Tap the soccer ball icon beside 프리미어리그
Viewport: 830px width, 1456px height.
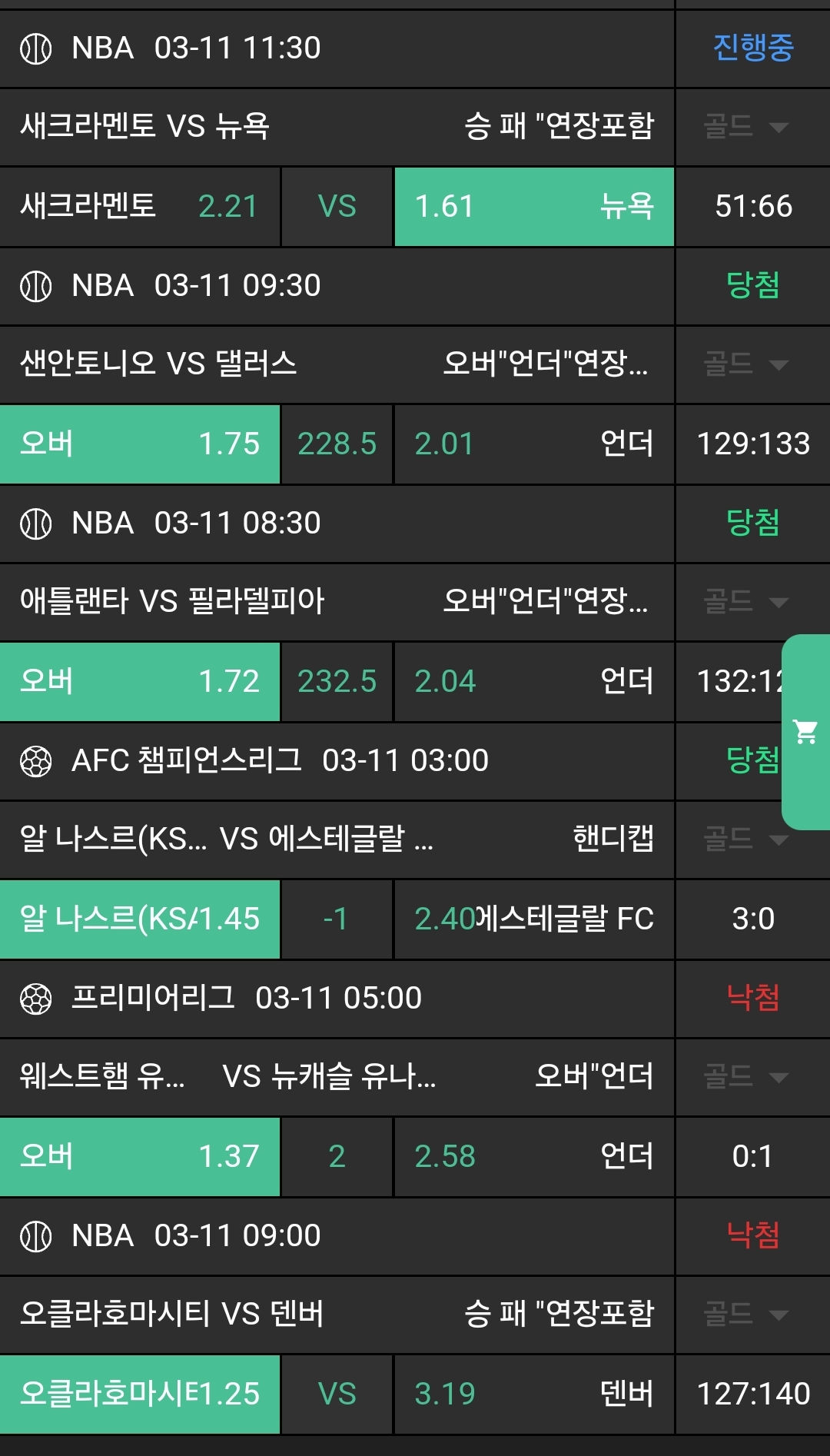coord(35,999)
